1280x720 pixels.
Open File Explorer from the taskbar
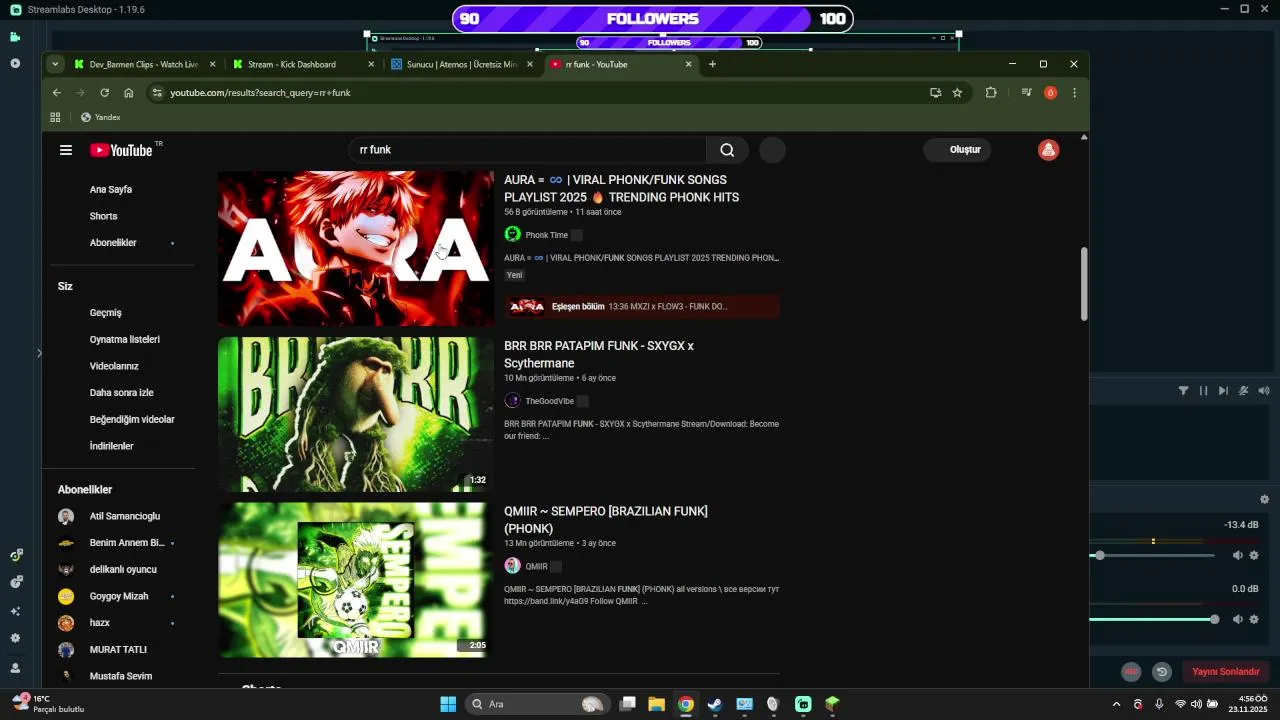656,704
